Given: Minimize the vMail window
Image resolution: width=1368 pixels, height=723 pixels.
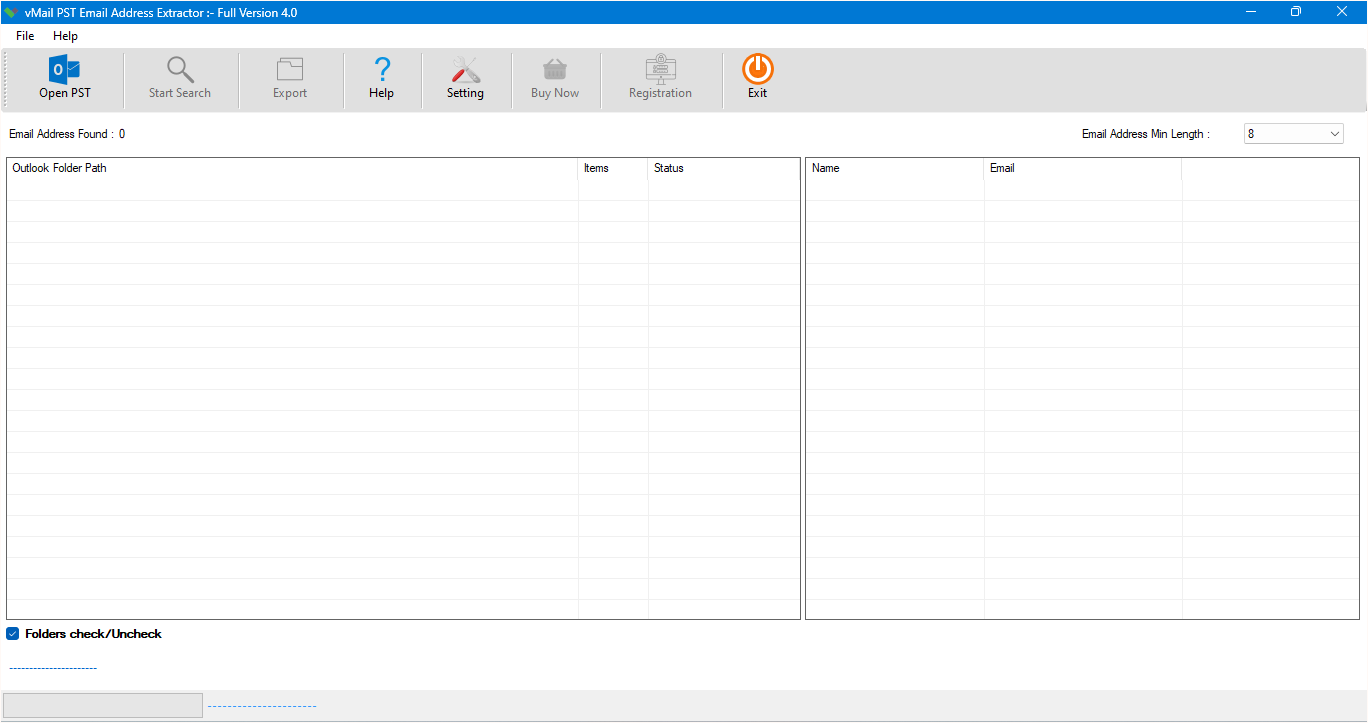Looking at the screenshot, I should [1251, 12].
